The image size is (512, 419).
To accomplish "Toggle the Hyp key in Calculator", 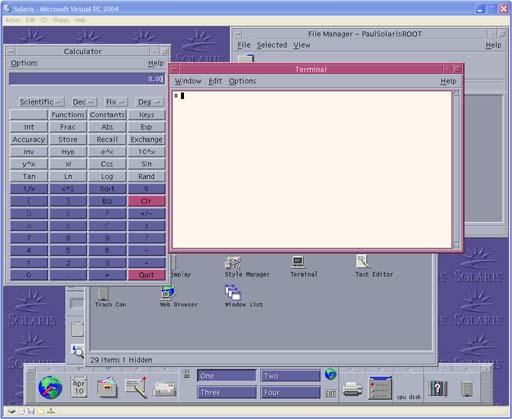I will tap(68, 152).
